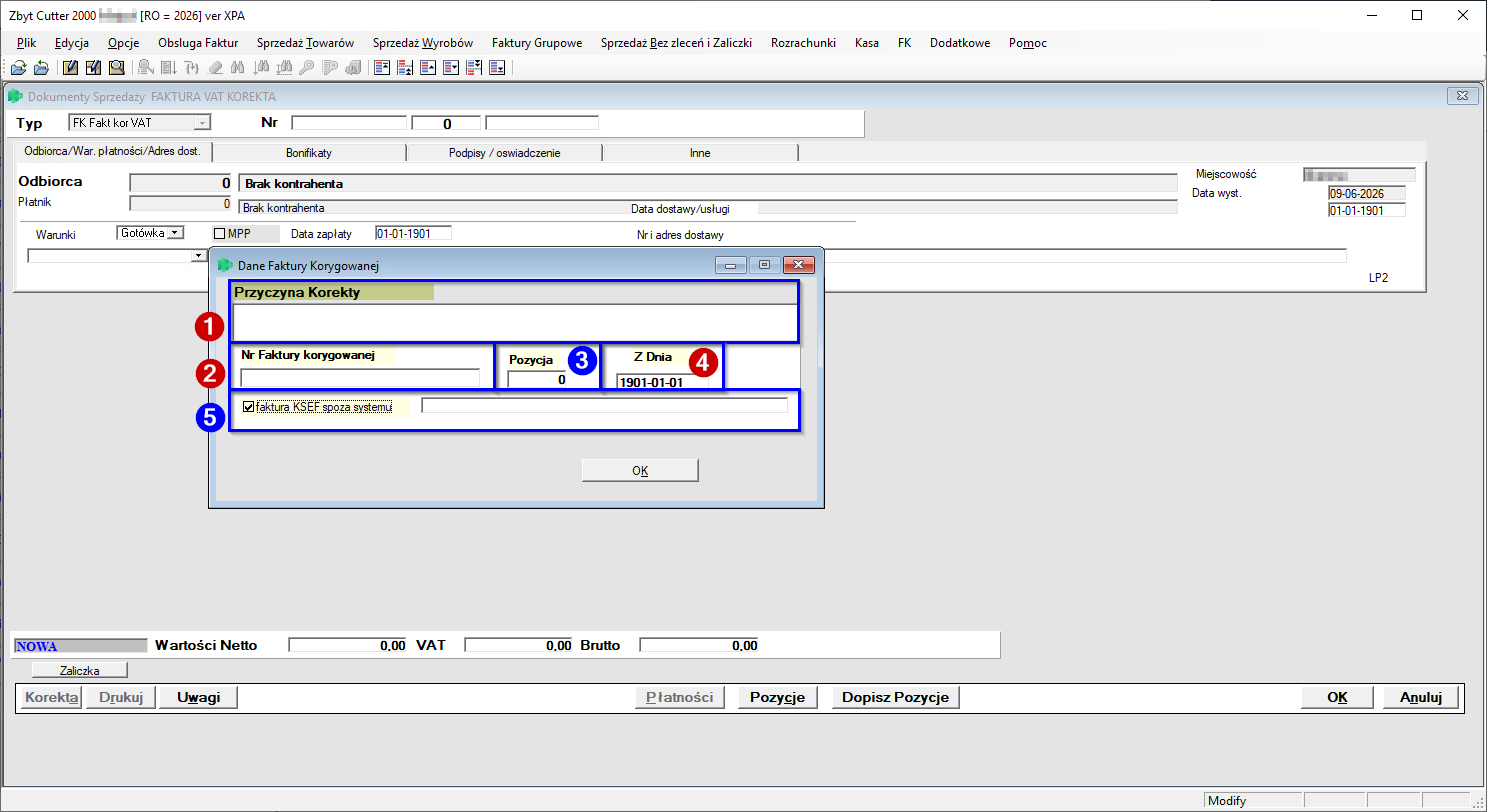Open the Typ FK Fakt kor VAT dropdown
Image resolution: width=1487 pixels, height=812 pixels.
tap(203, 123)
